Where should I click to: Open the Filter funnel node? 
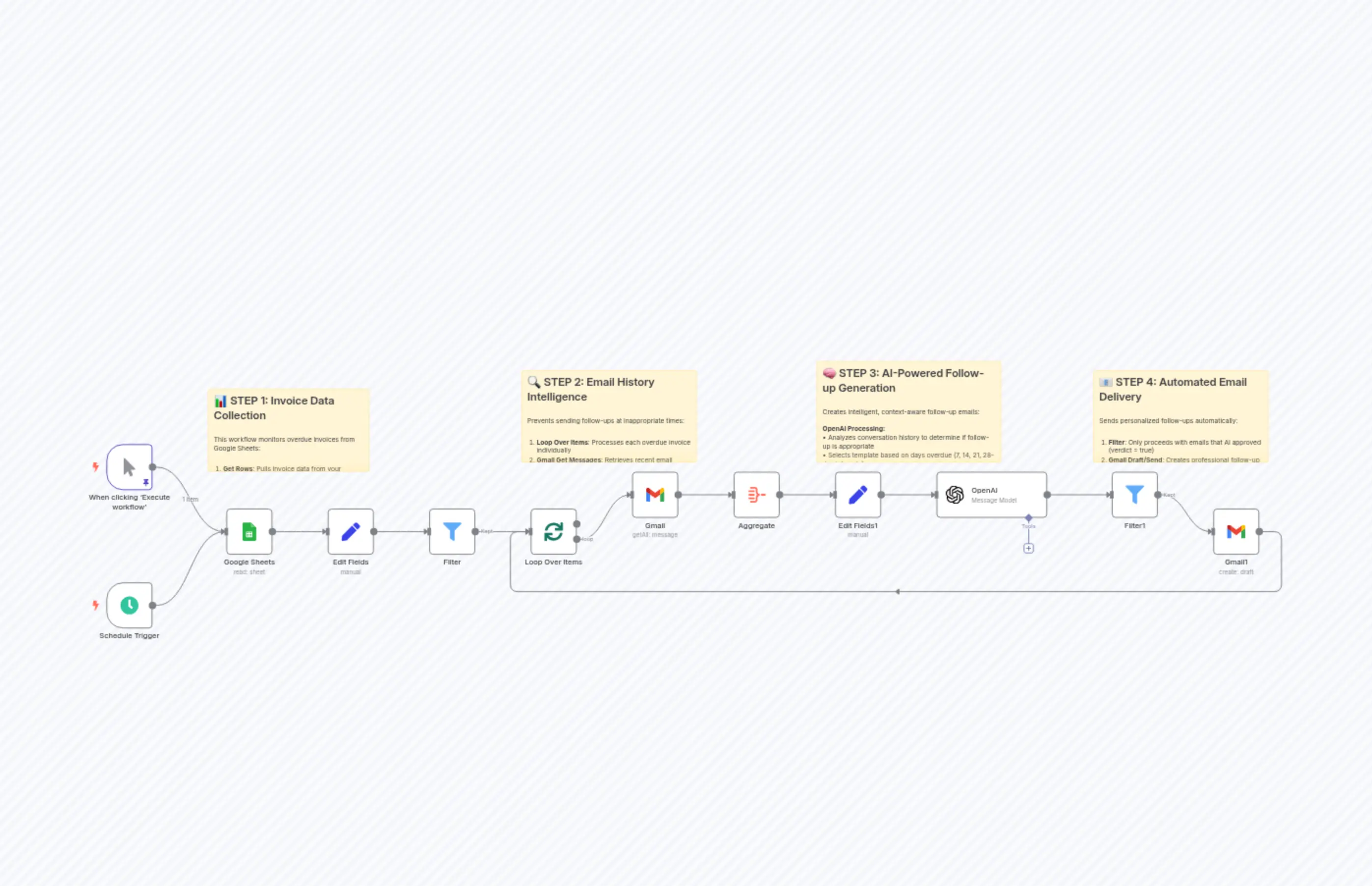tap(452, 532)
